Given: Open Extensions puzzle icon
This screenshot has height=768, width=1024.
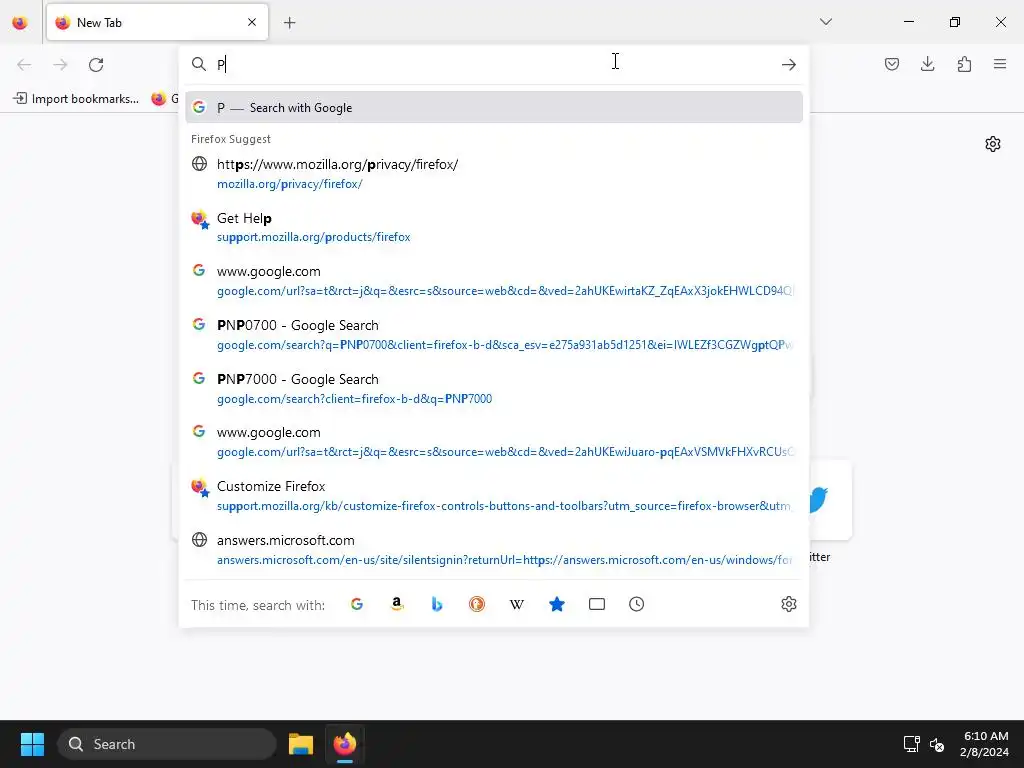Looking at the screenshot, I should pyautogui.click(x=964, y=64).
